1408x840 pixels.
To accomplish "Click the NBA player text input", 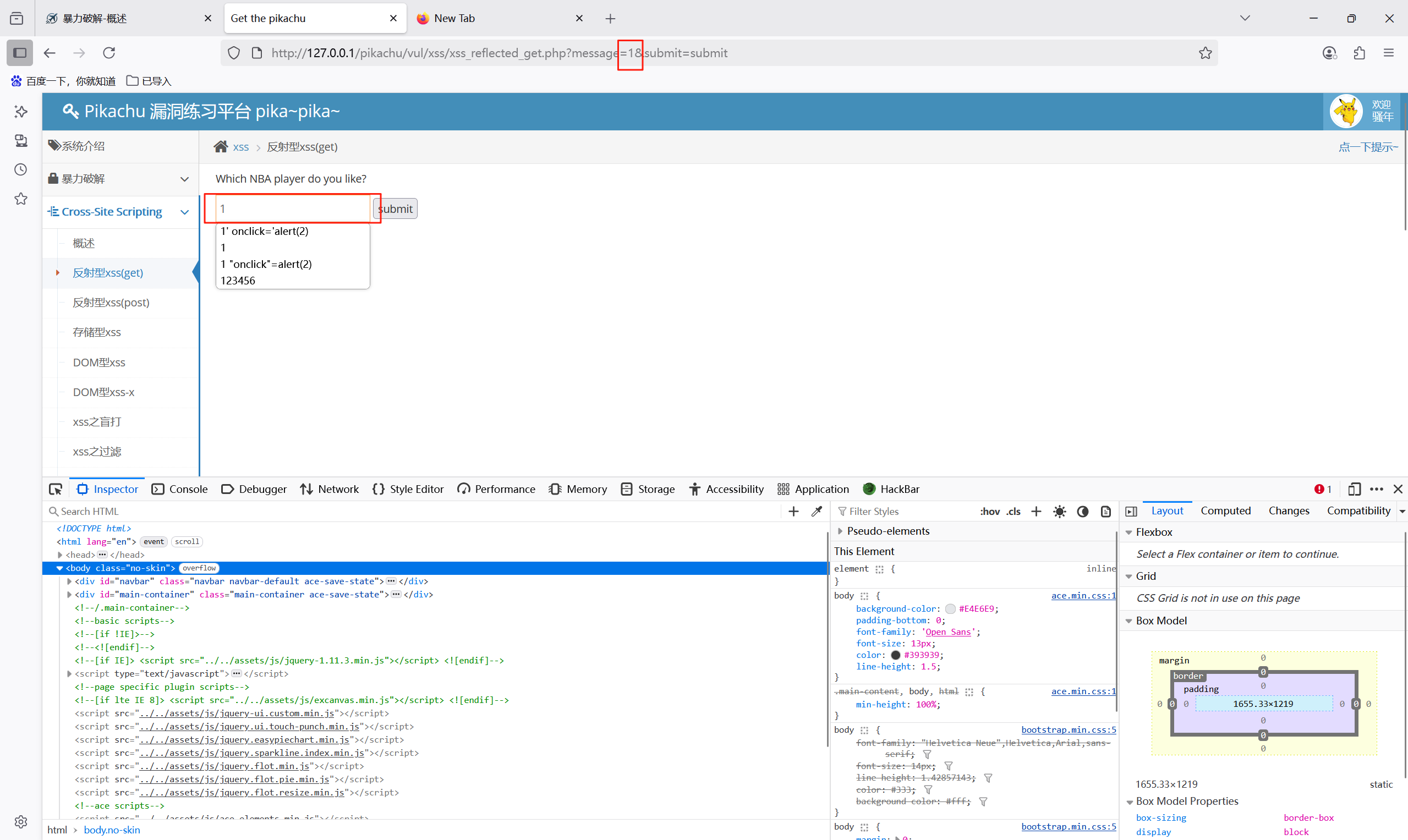I will click(x=293, y=209).
